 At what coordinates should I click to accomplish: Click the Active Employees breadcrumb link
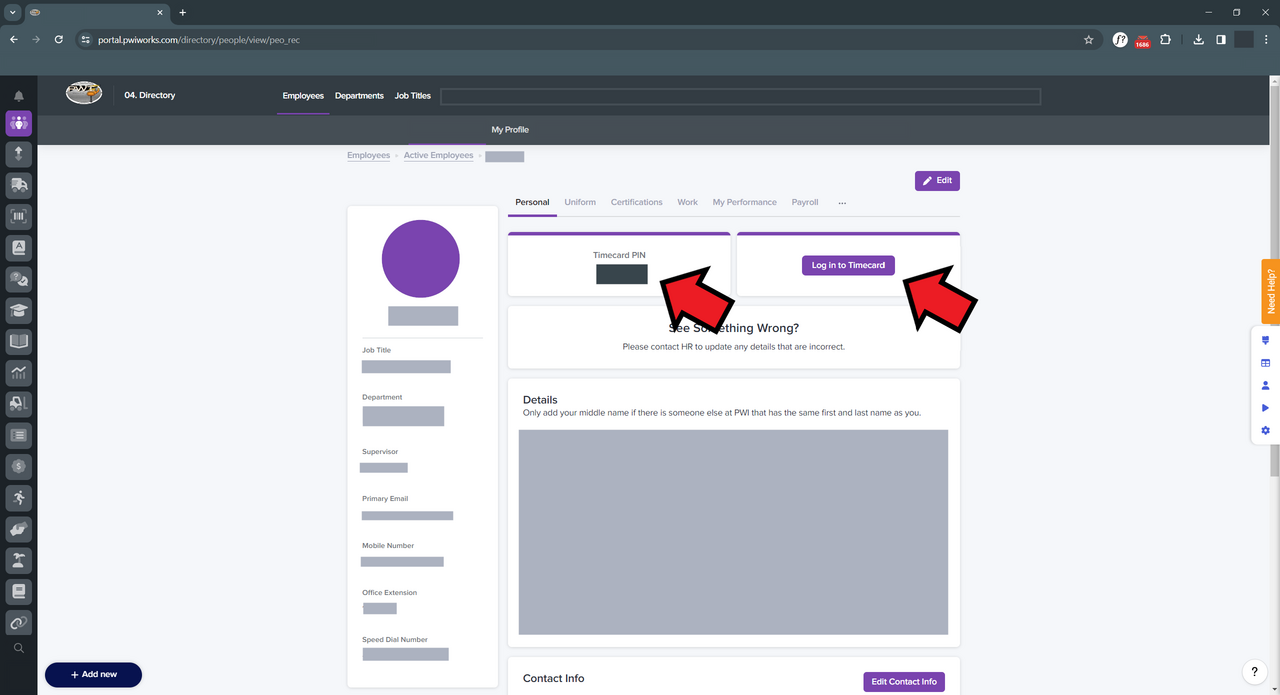click(438, 156)
